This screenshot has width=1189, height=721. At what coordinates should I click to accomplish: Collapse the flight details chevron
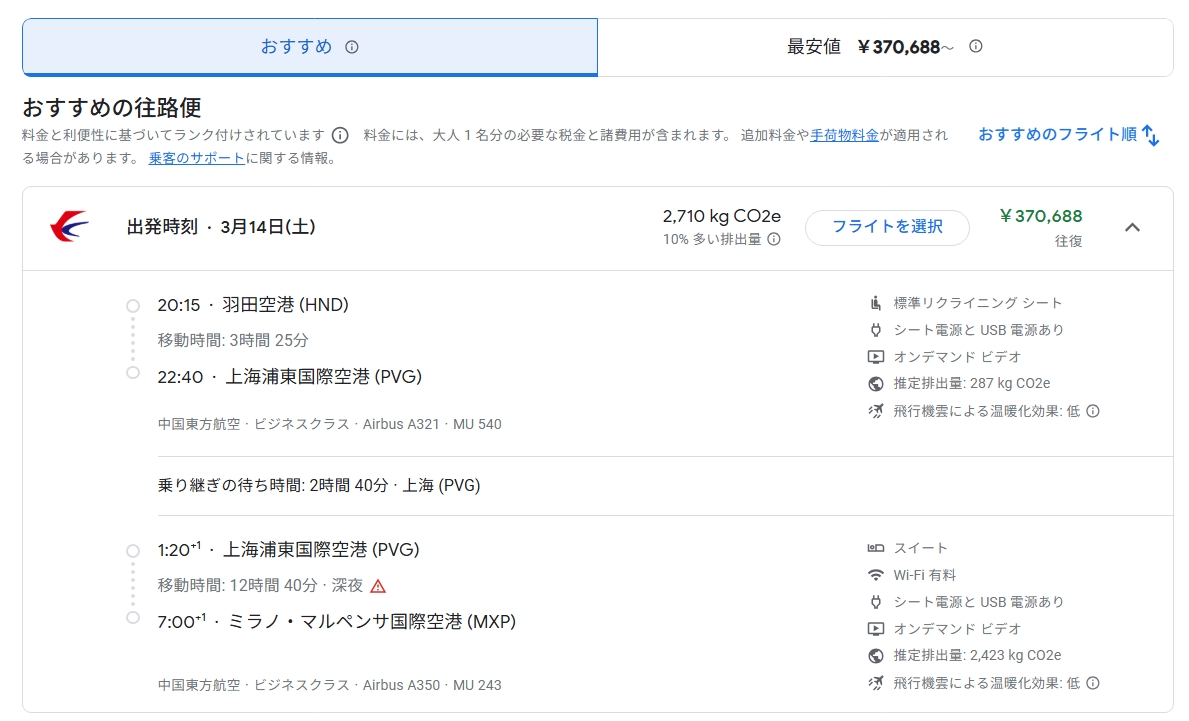(1132, 227)
